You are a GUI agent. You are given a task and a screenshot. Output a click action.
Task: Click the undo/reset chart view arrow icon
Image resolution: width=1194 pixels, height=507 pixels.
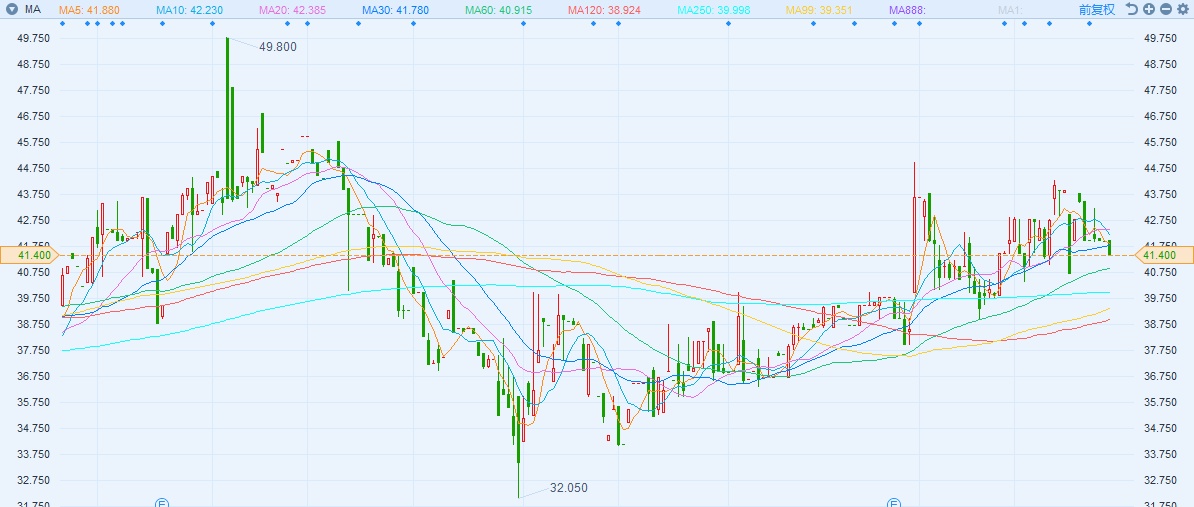click(1132, 9)
